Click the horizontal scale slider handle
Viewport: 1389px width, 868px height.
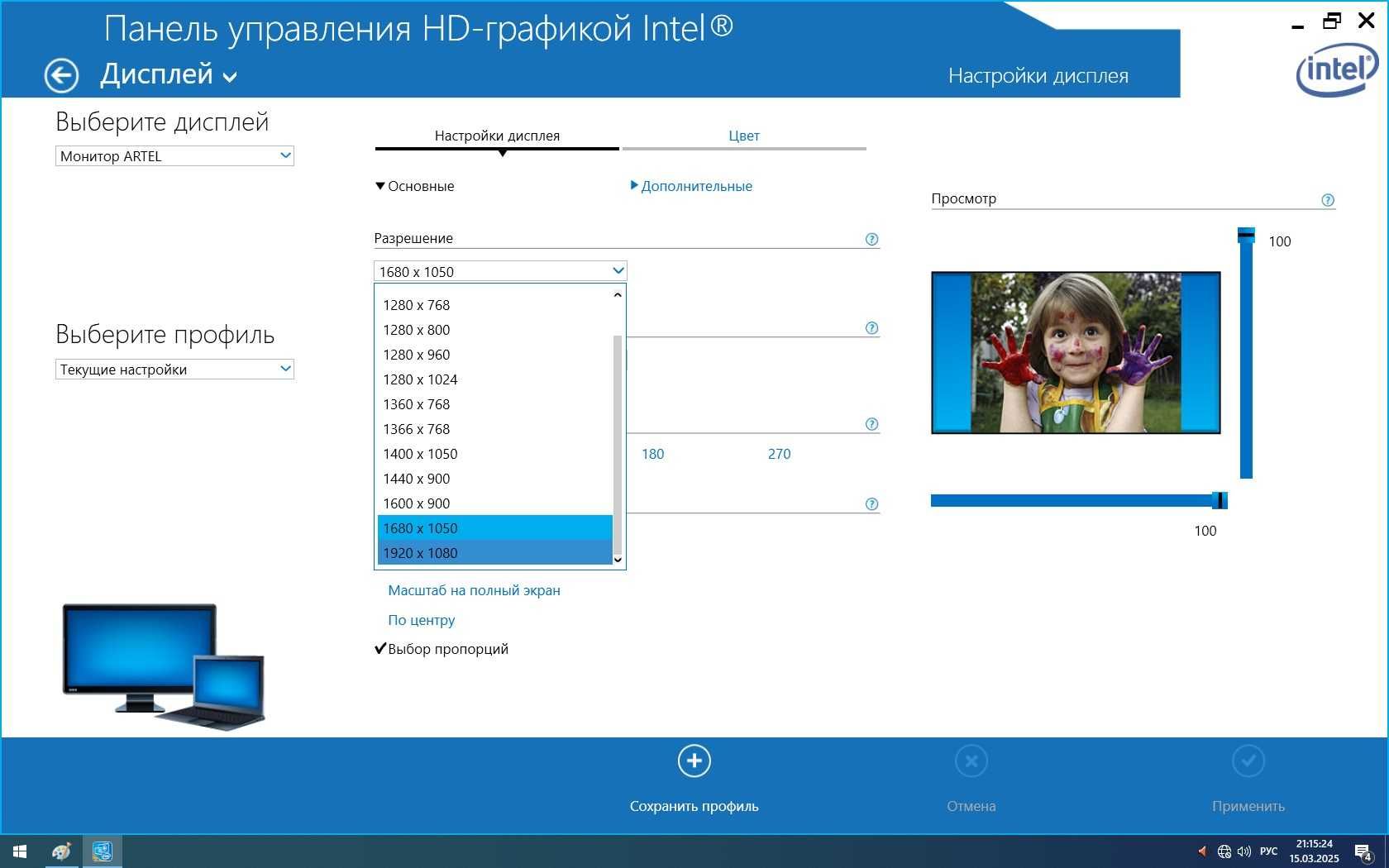point(1219,500)
